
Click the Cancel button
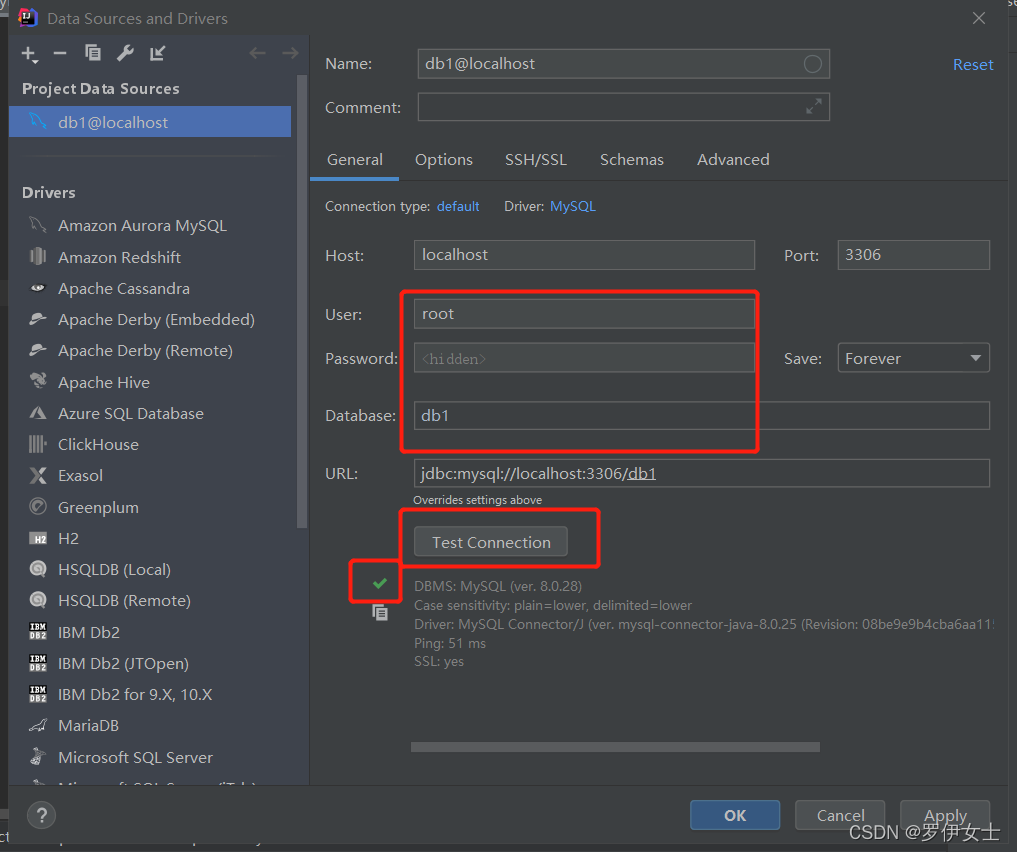(841, 815)
